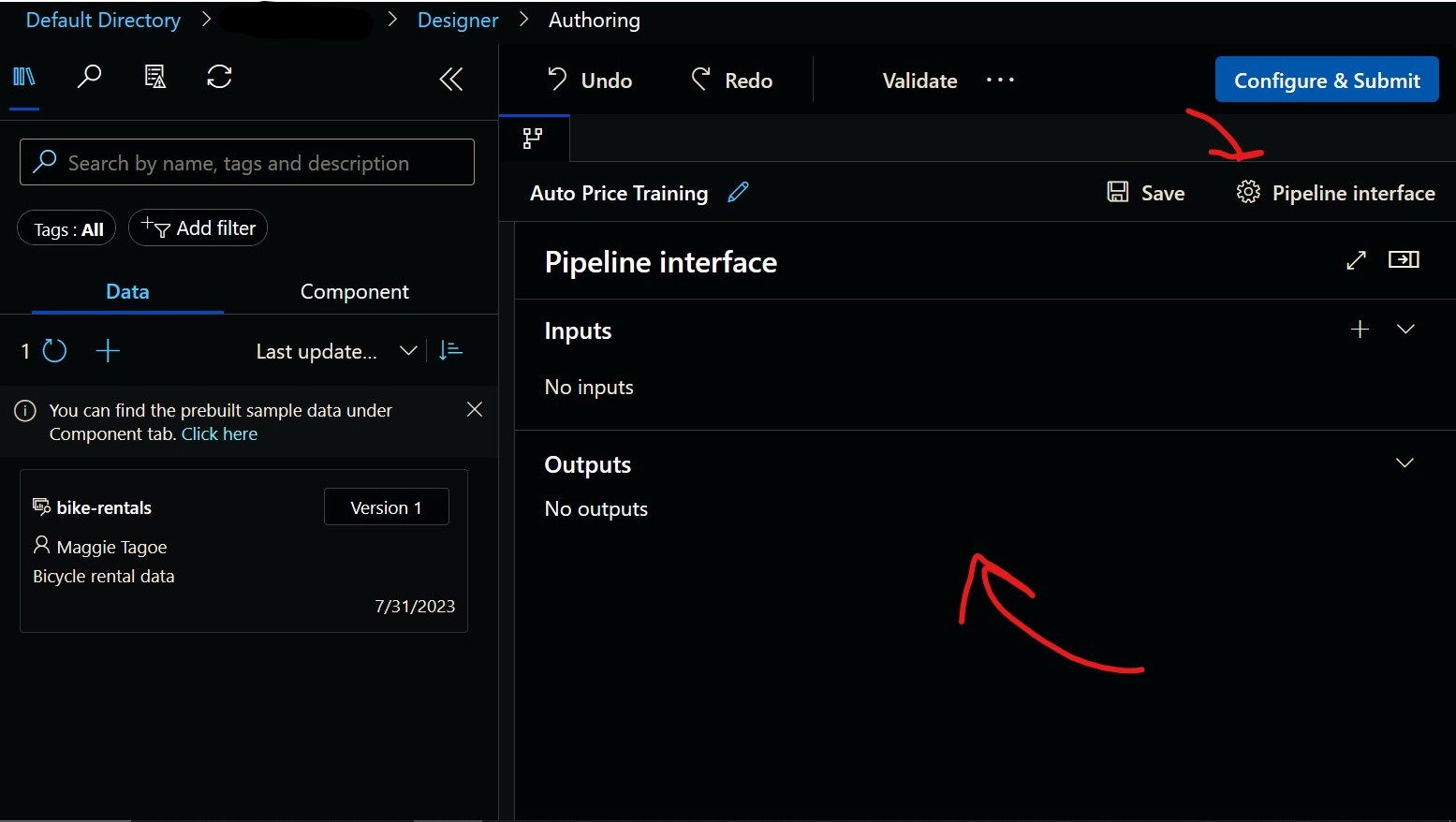Open the asset library panel
1456x822 pixels.
click(23, 77)
